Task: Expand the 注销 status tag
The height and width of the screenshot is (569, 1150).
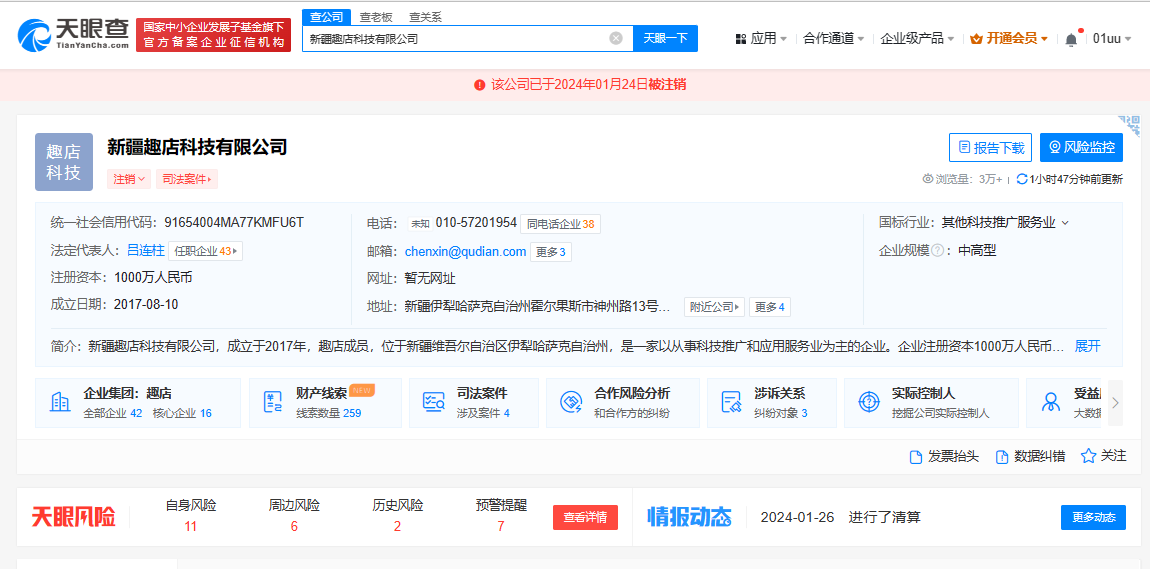Action: [x=129, y=179]
